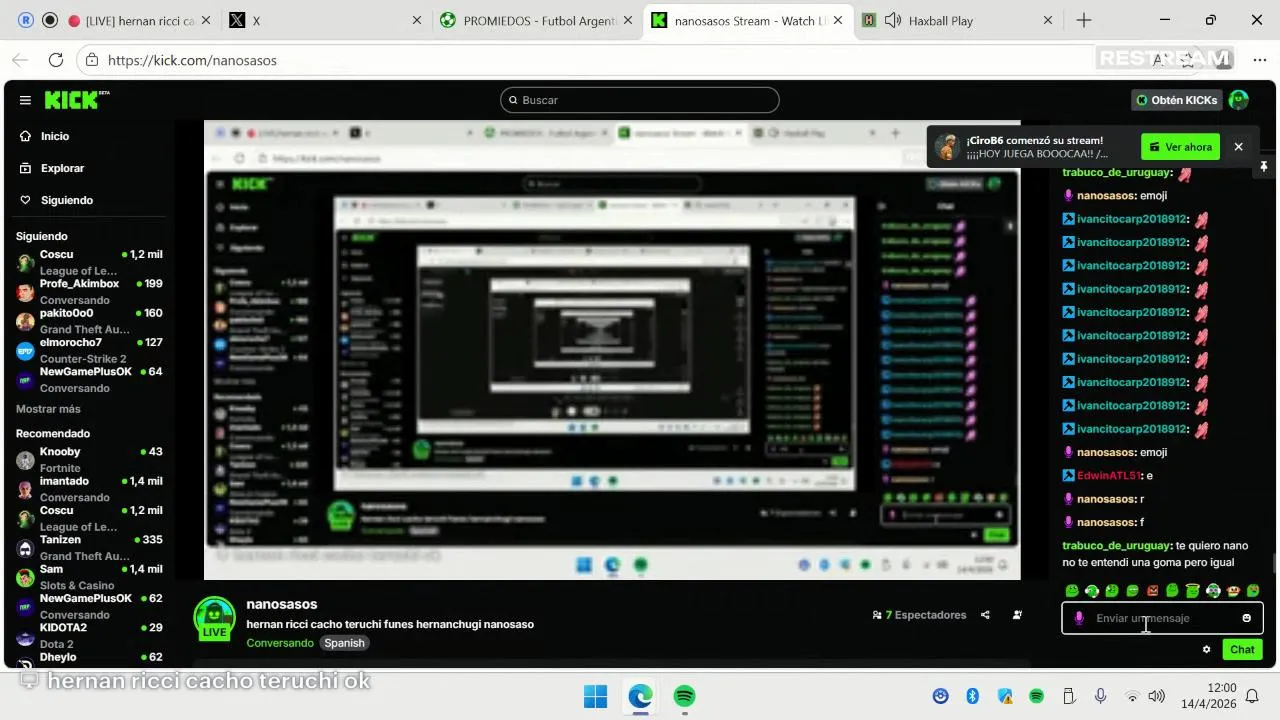Viewport: 1280px width, 720px height.
Task: Click the tray microphone icon
Action: click(x=1100, y=696)
